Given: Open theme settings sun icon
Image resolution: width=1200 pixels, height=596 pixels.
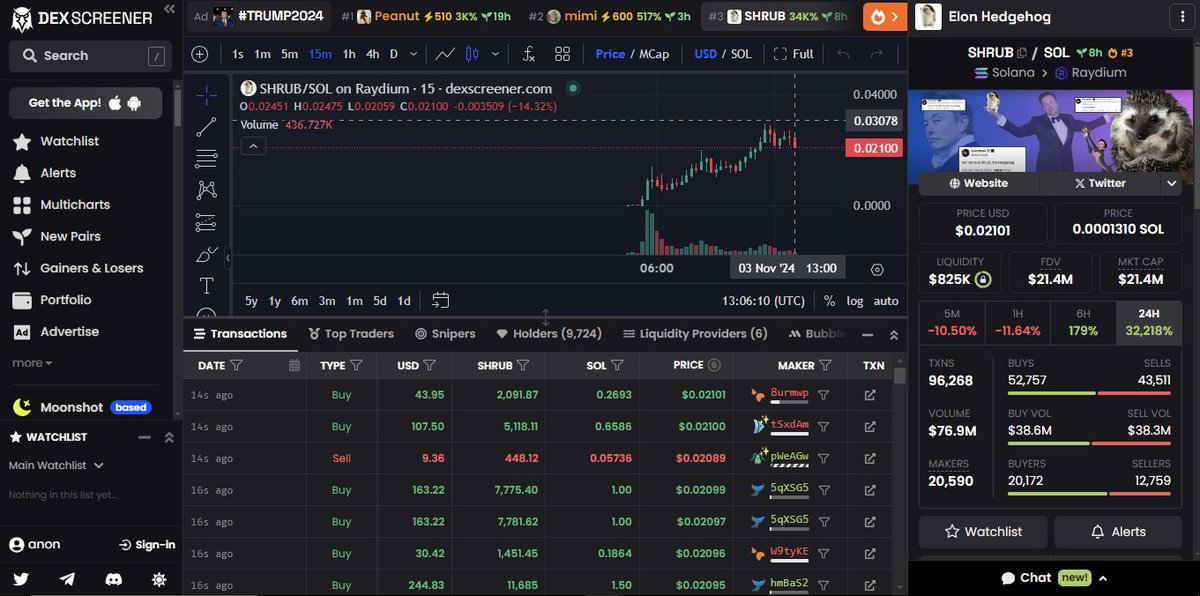Looking at the screenshot, I should click(x=159, y=579).
